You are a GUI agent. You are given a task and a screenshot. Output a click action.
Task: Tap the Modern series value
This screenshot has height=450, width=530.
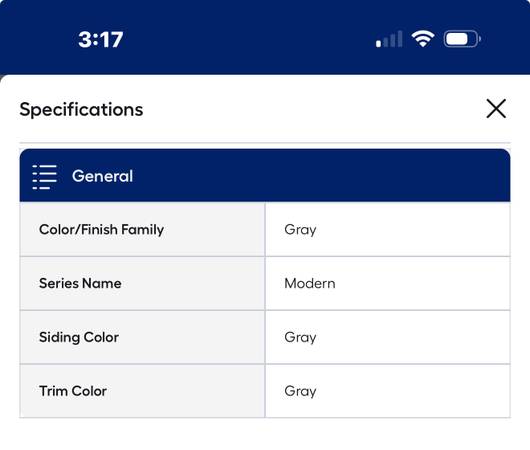tap(310, 283)
